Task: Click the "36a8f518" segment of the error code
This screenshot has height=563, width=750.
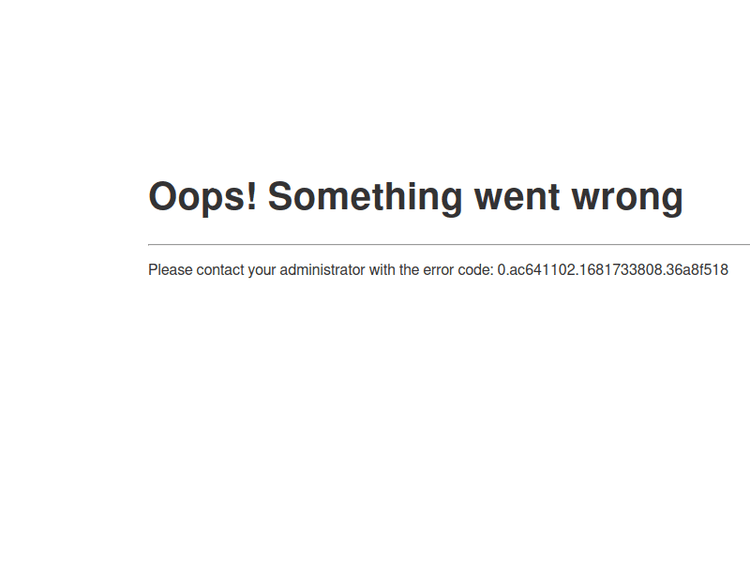Action: tap(697, 270)
